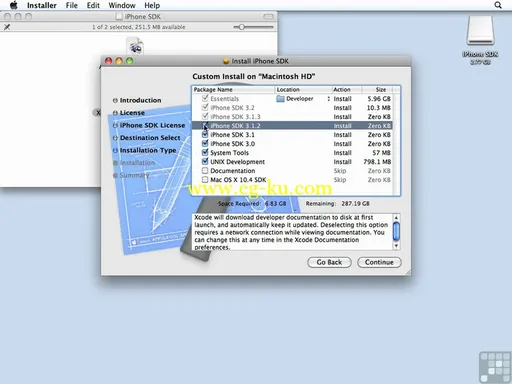Click the Remaining 287.19 GB value
The image size is (512, 384).
[355, 203]
